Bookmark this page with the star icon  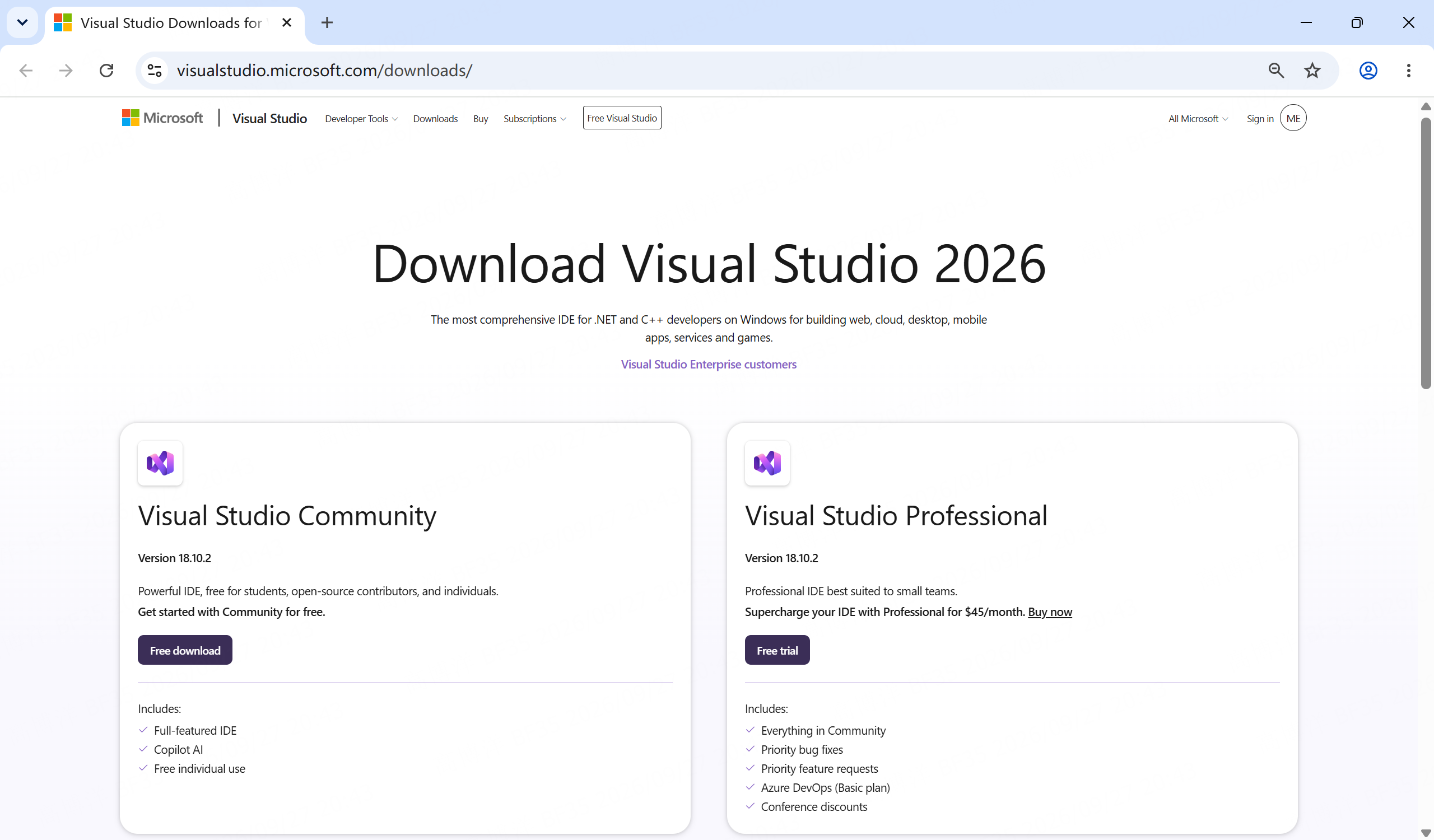[1312, 71]
